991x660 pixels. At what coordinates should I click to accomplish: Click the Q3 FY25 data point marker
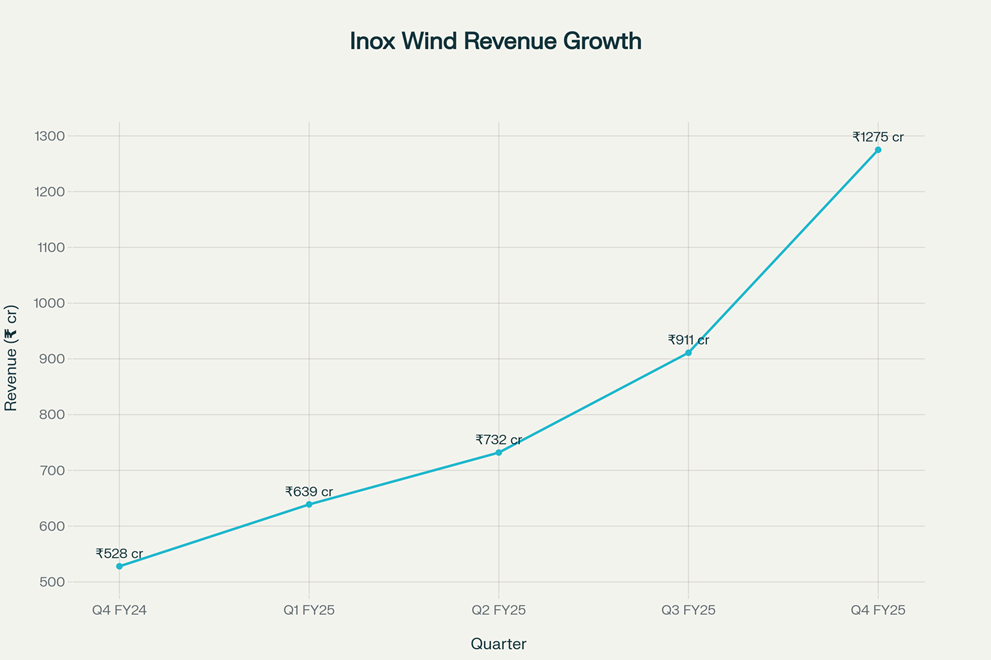(x=688, y=353)
